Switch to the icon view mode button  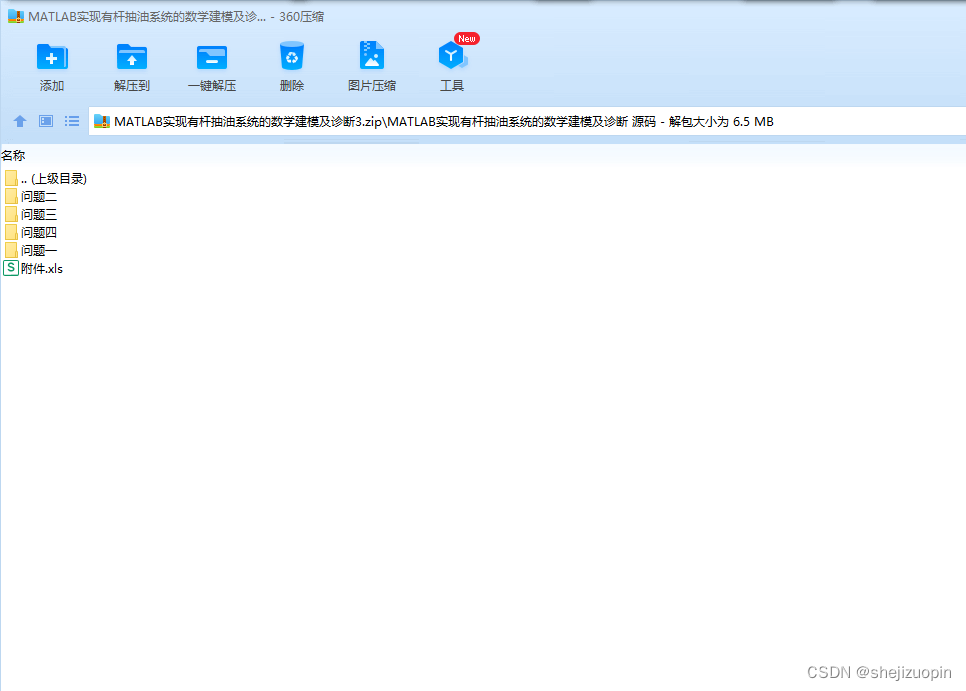coord(46,121)
